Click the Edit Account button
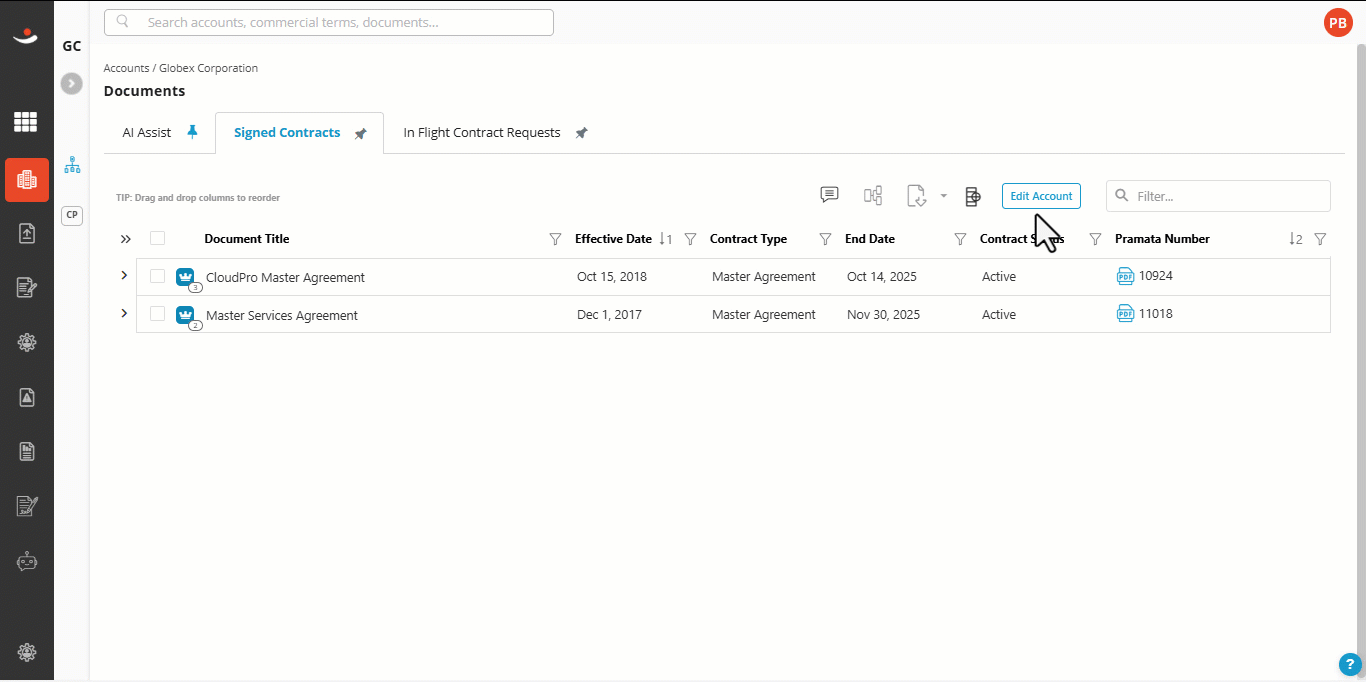Screen dimensions: 1366x682 coord(1041,196)
